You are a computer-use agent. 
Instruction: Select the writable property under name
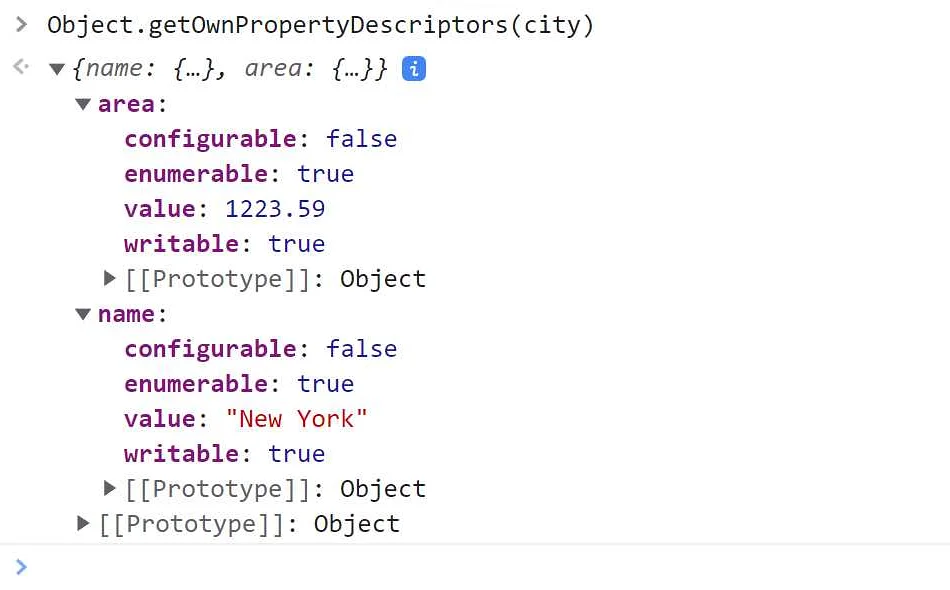pyautogui.click(x=181, y=454)
